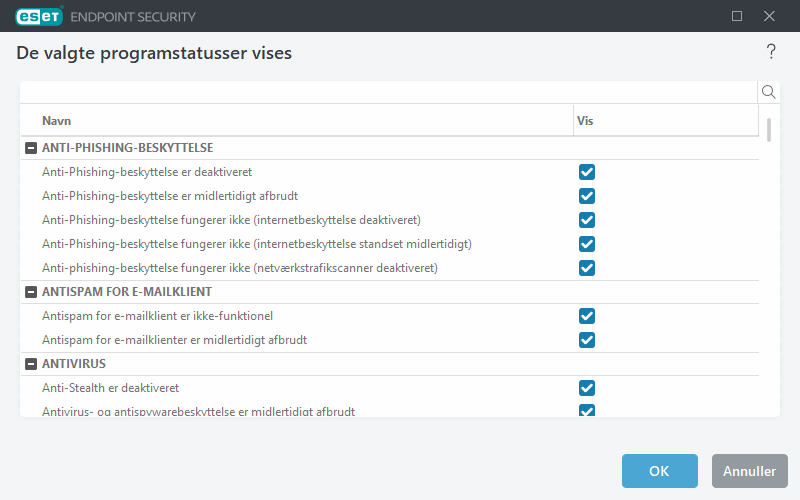This screenshot has height=500, width=800.
Task: Toggle checkbox for 'netværkstrafikscanner deaktiveret' row
Action: coord(587,268)
